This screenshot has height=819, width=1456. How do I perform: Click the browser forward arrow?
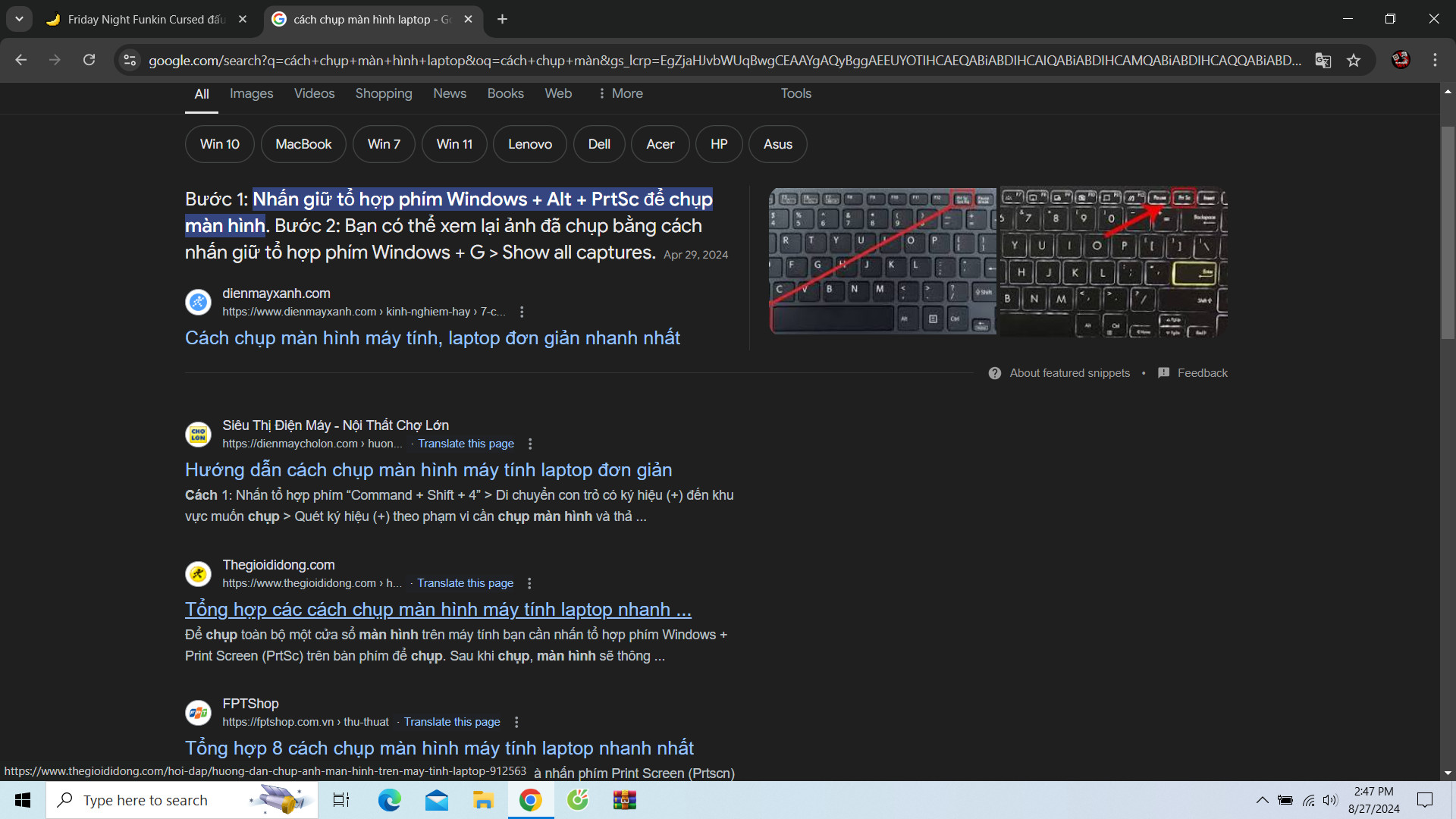pyautogui.click(x=55, y=60)
